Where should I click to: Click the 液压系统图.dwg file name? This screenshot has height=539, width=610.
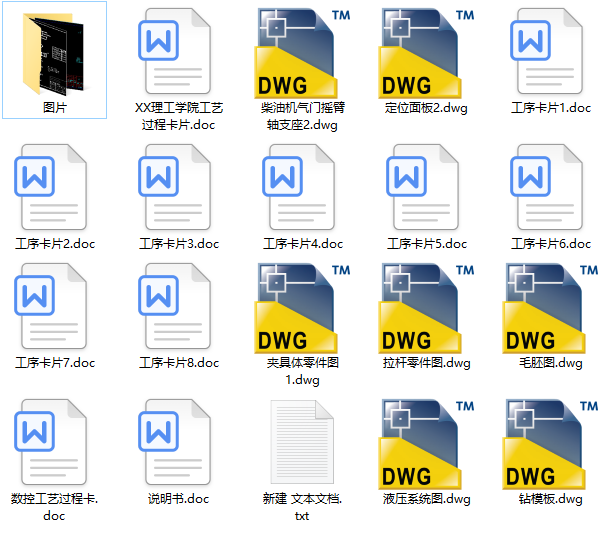point(427,499)
